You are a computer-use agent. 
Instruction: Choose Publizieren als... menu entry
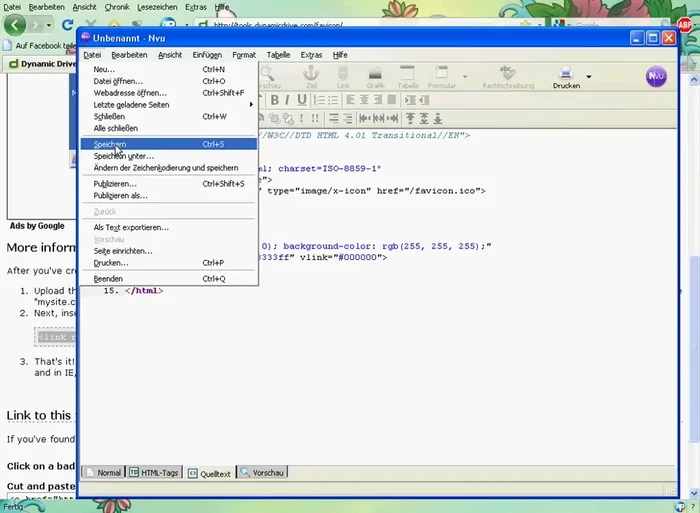pyautogui.click(x=169, y=196)
